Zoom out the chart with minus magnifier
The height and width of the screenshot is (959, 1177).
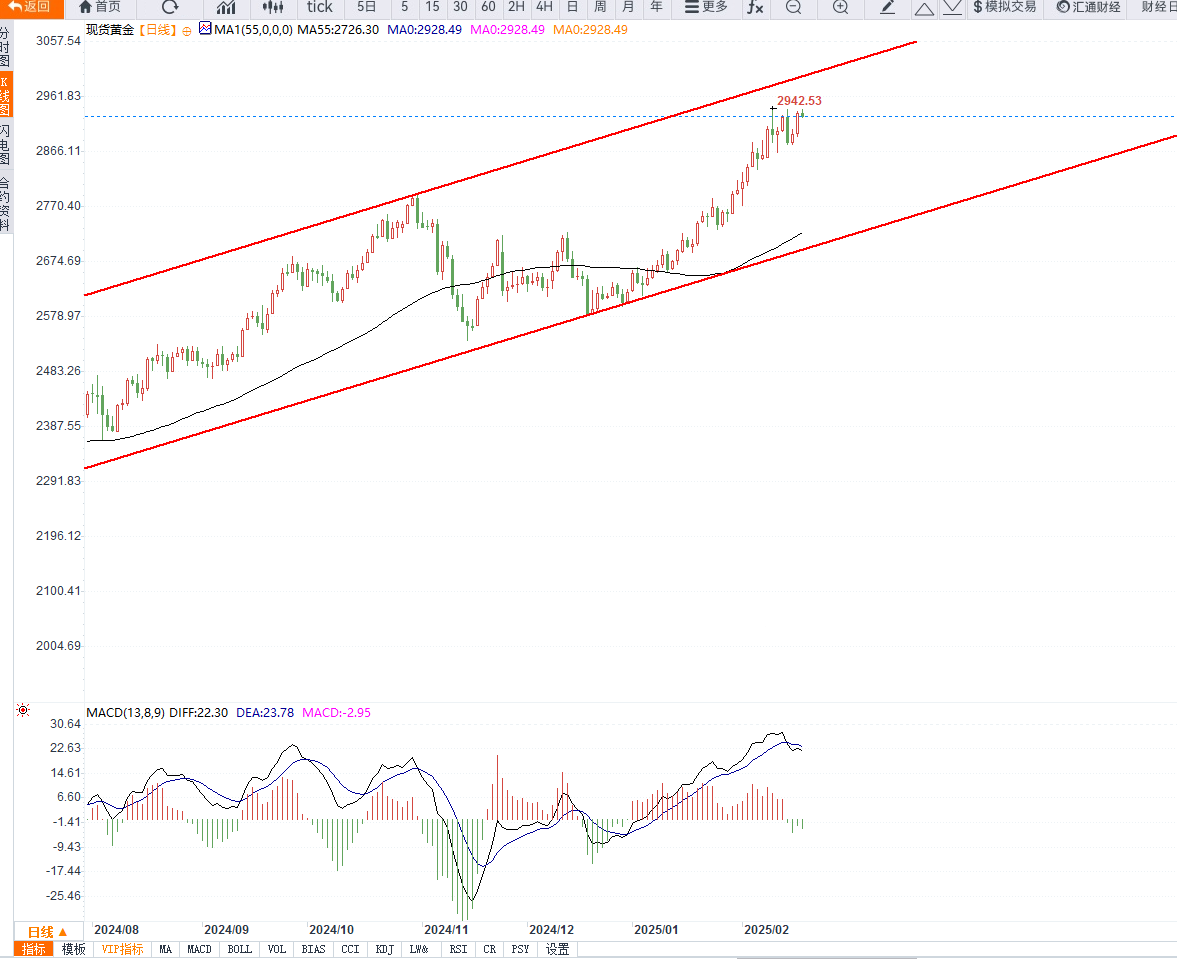click(x=793, y=8)
